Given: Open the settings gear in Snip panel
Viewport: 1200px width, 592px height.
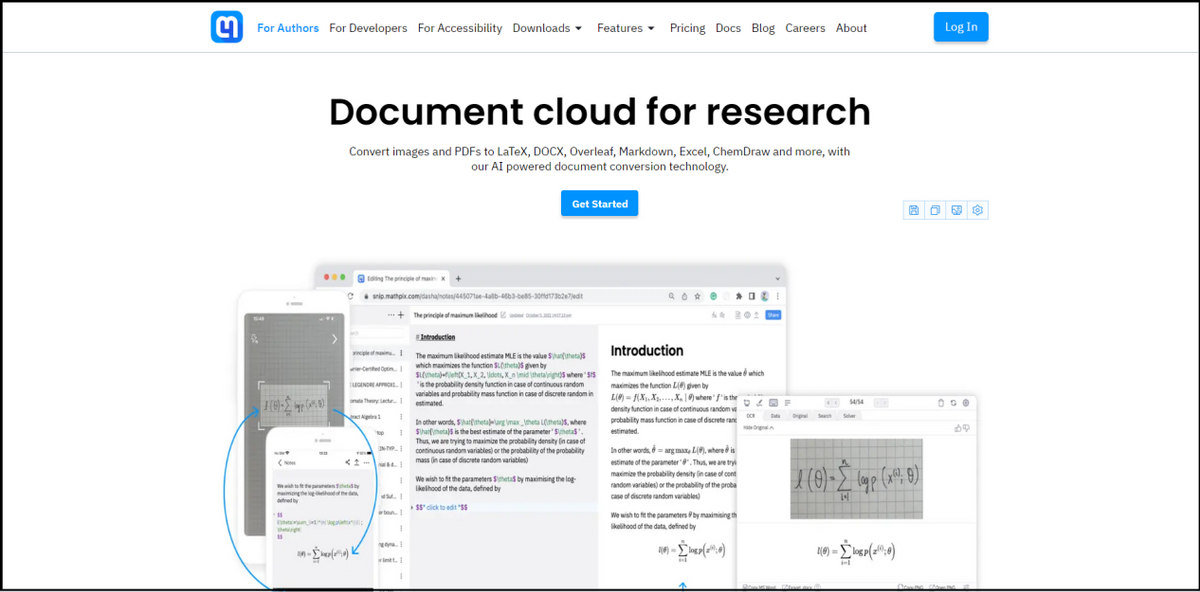Looking at the screenshot, I should tap(966, 403).
